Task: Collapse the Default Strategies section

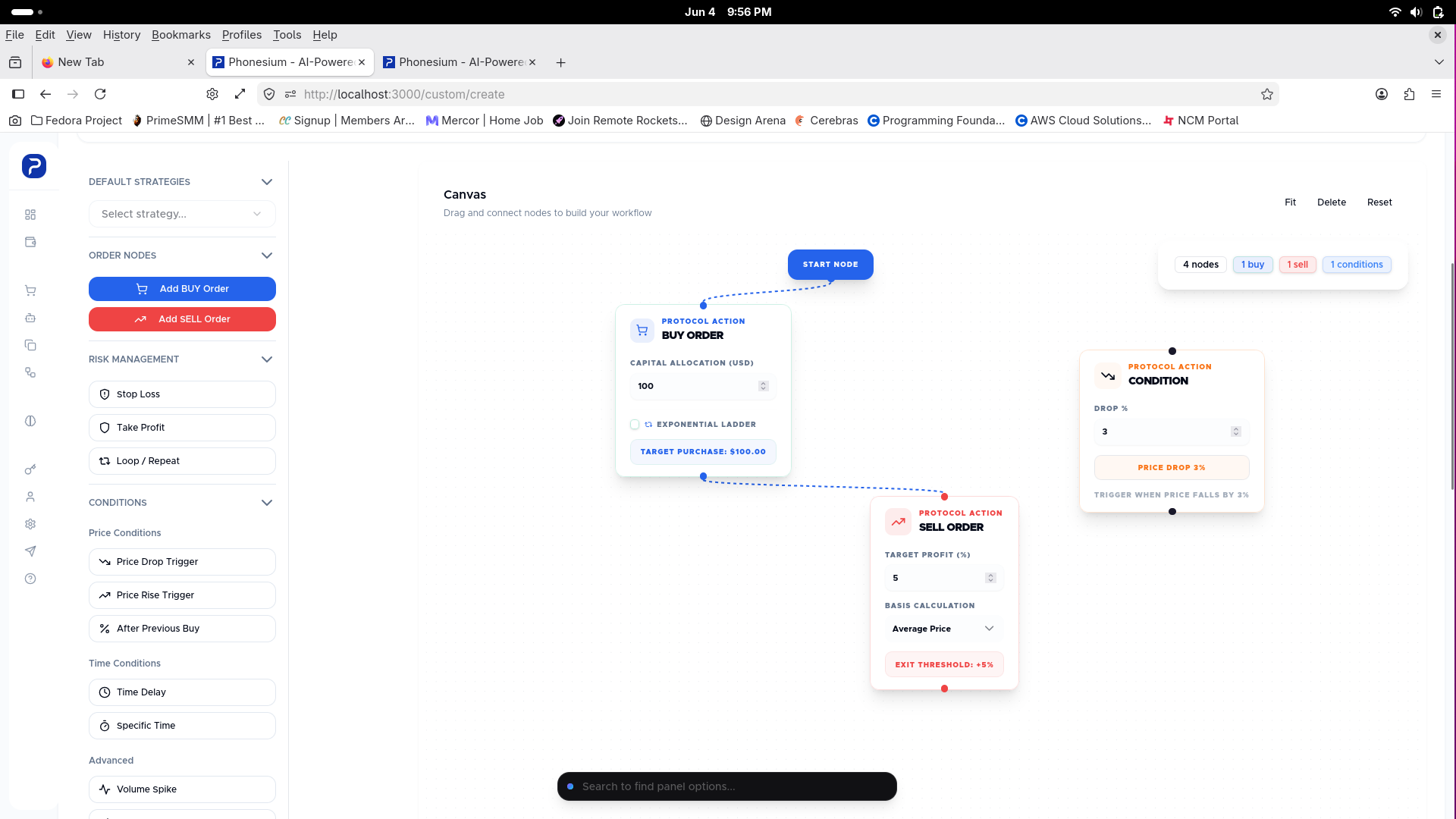Action: click(x=266, y=182)
